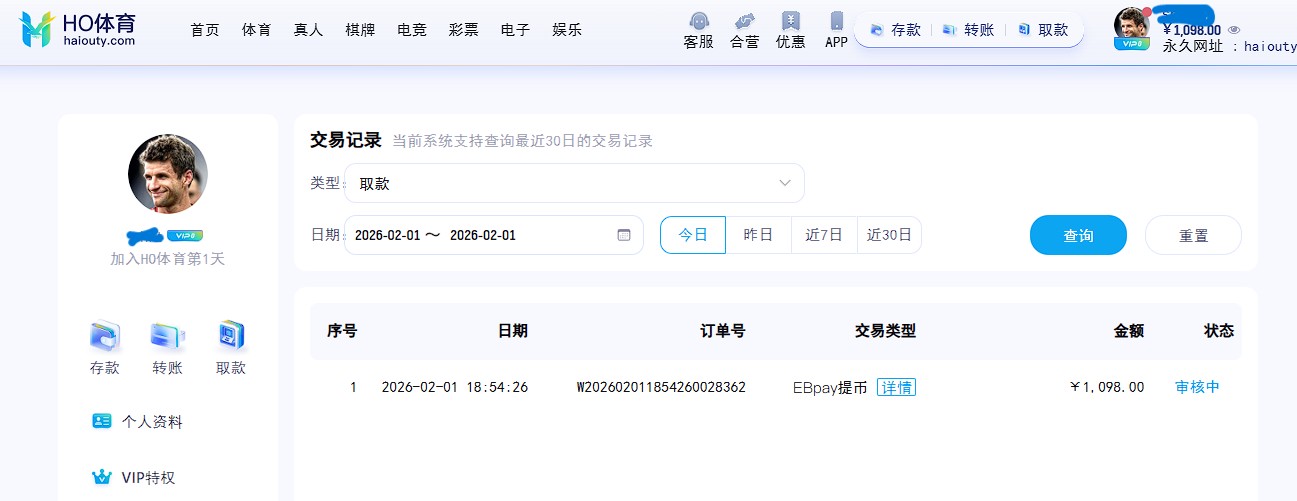
Task: Toggle balance visibility eye icon
Action: pyautogui.click(x=1234, y=30)
